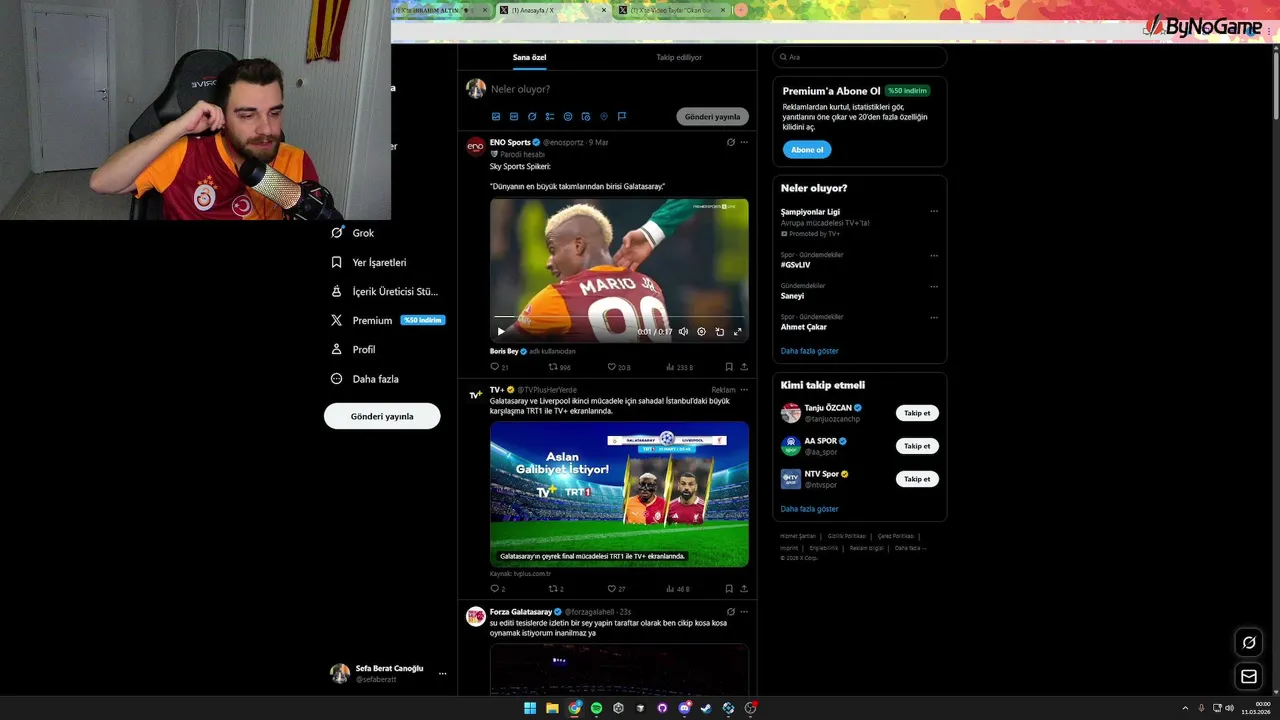Open the floating Grok button
The width and height of the screenshot is (1280, 720).
coord(1249,643)
